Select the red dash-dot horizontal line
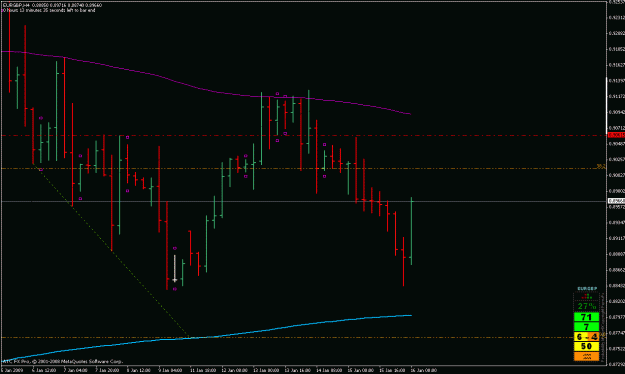 303,136
